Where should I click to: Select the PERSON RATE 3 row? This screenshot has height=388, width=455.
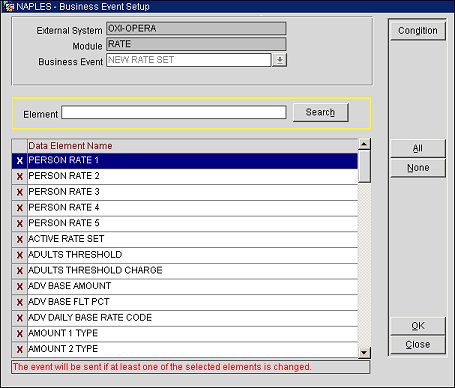192,192
